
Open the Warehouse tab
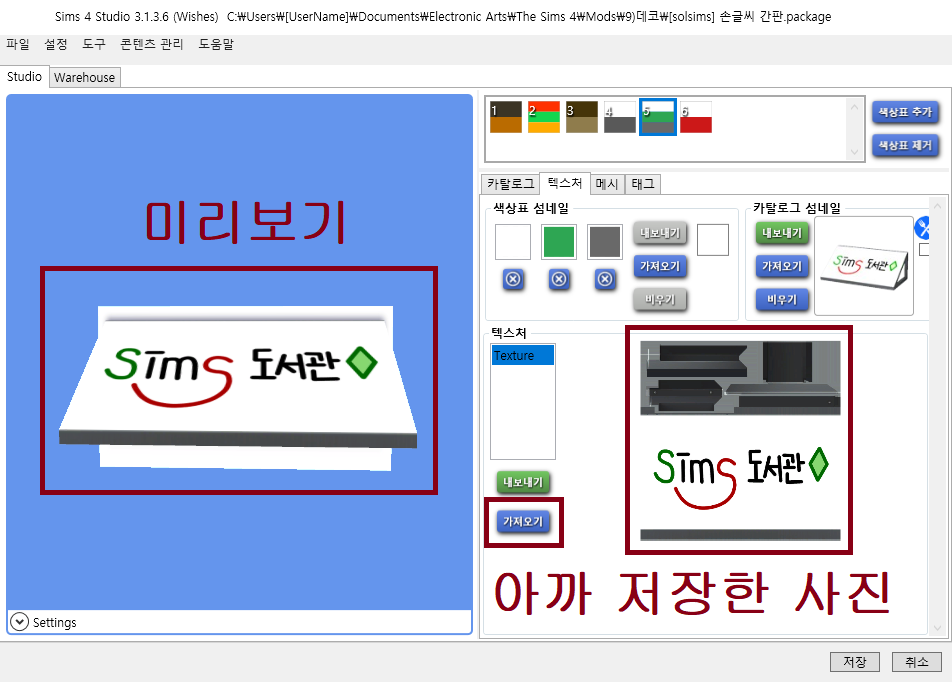[84, 77]
